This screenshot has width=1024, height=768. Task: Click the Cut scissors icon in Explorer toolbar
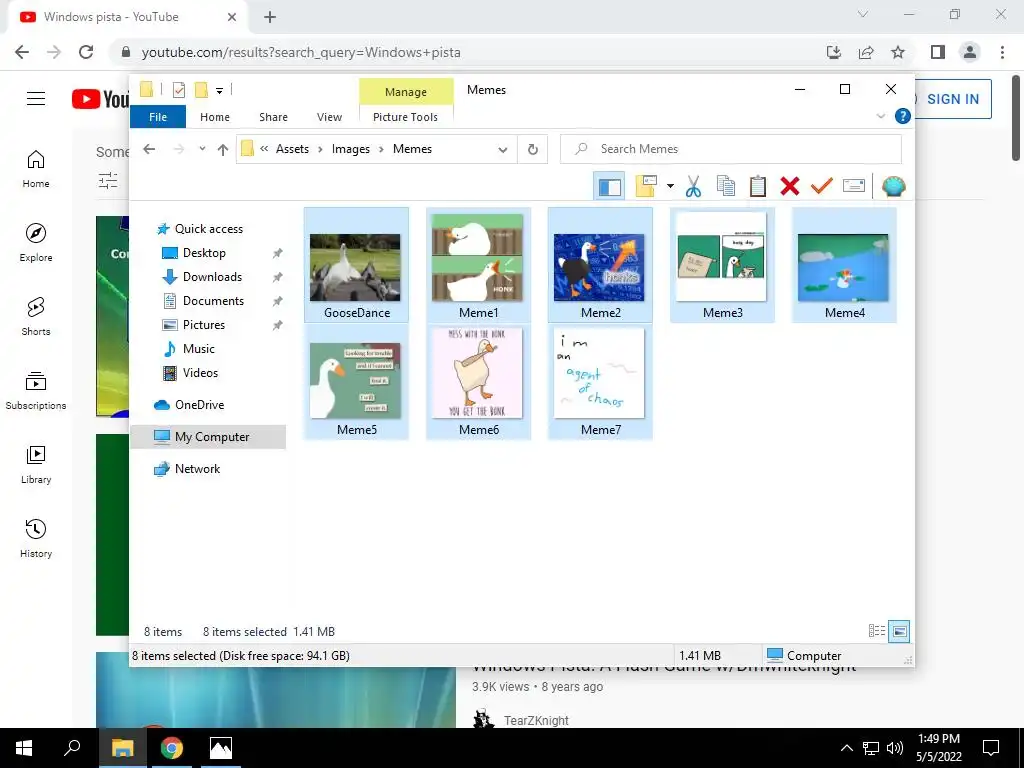point(694,187)
